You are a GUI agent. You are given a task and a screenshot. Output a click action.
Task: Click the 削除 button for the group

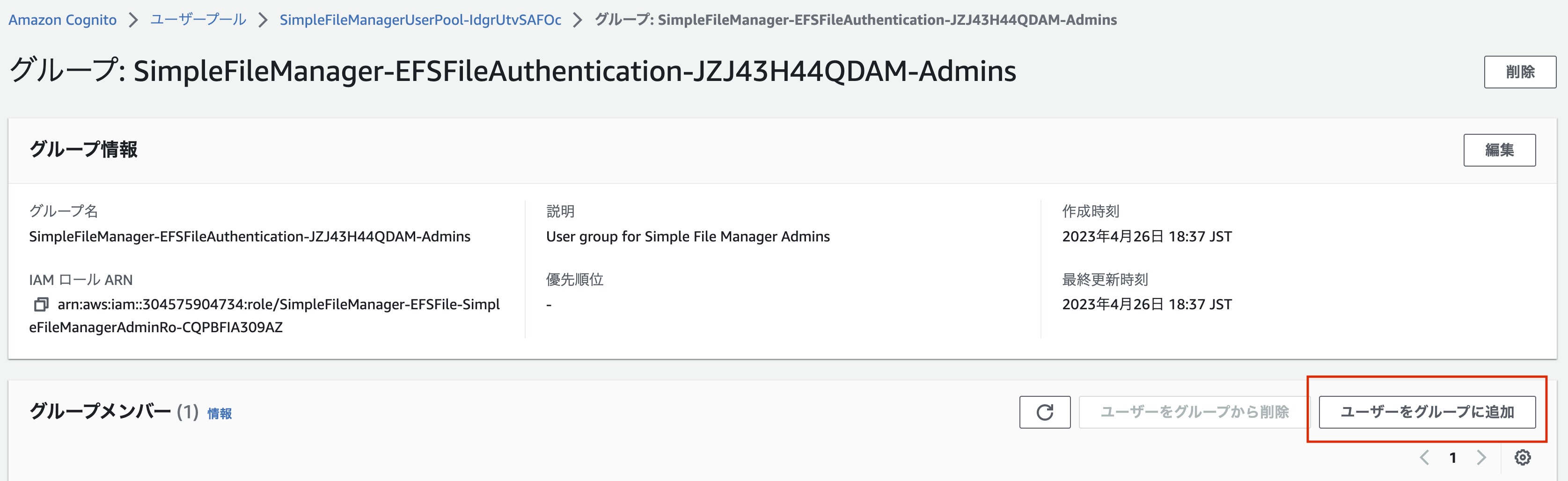click(x=1519, y=72)
